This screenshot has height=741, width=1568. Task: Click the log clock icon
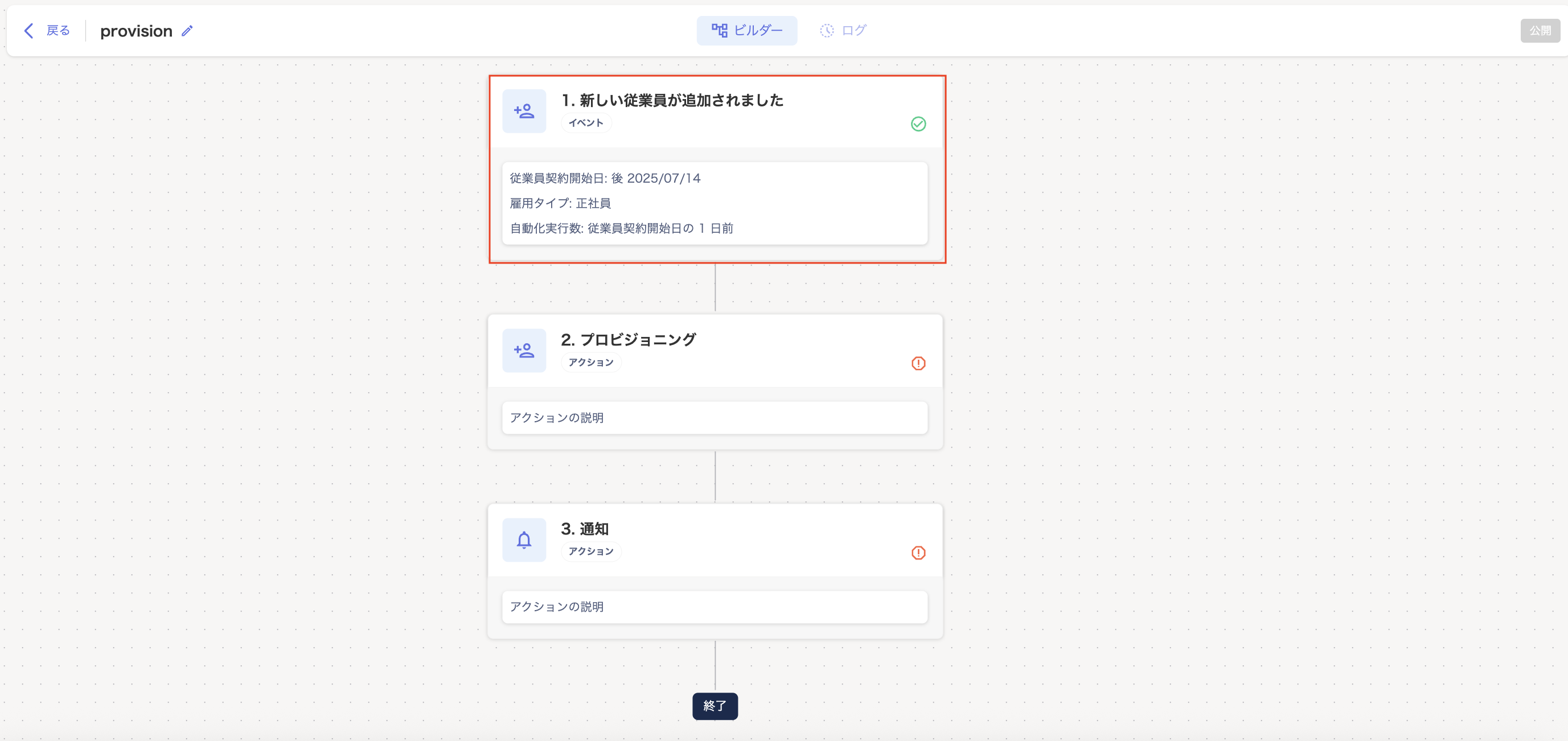[827, 30]
